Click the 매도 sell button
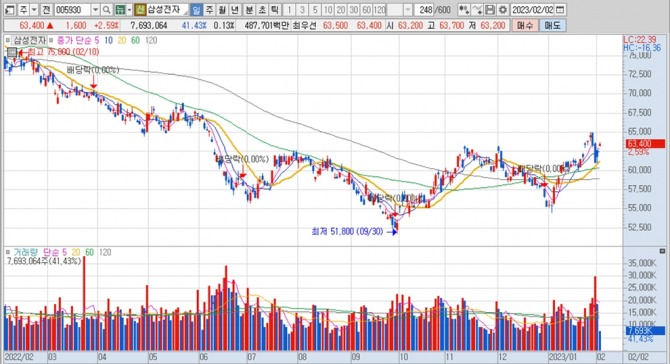 pyautogui.click(x=552, y=26)
